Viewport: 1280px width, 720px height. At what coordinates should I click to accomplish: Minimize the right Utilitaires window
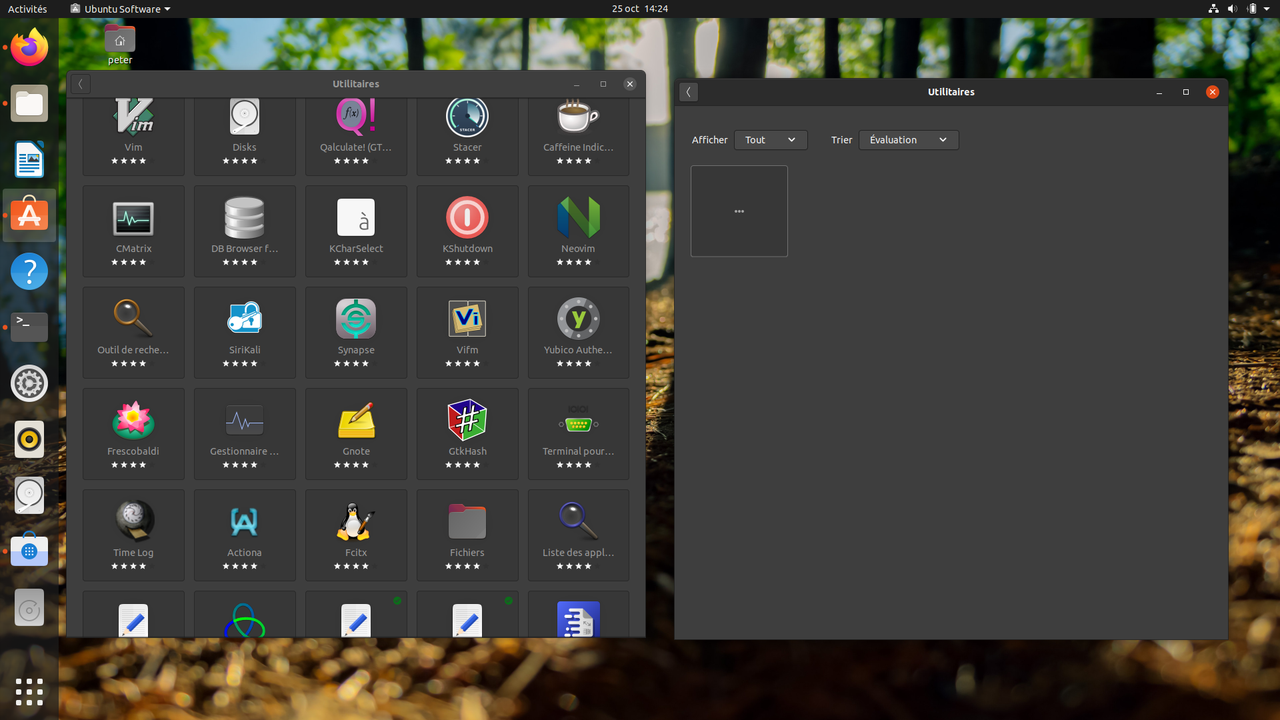click(1159, 92)
